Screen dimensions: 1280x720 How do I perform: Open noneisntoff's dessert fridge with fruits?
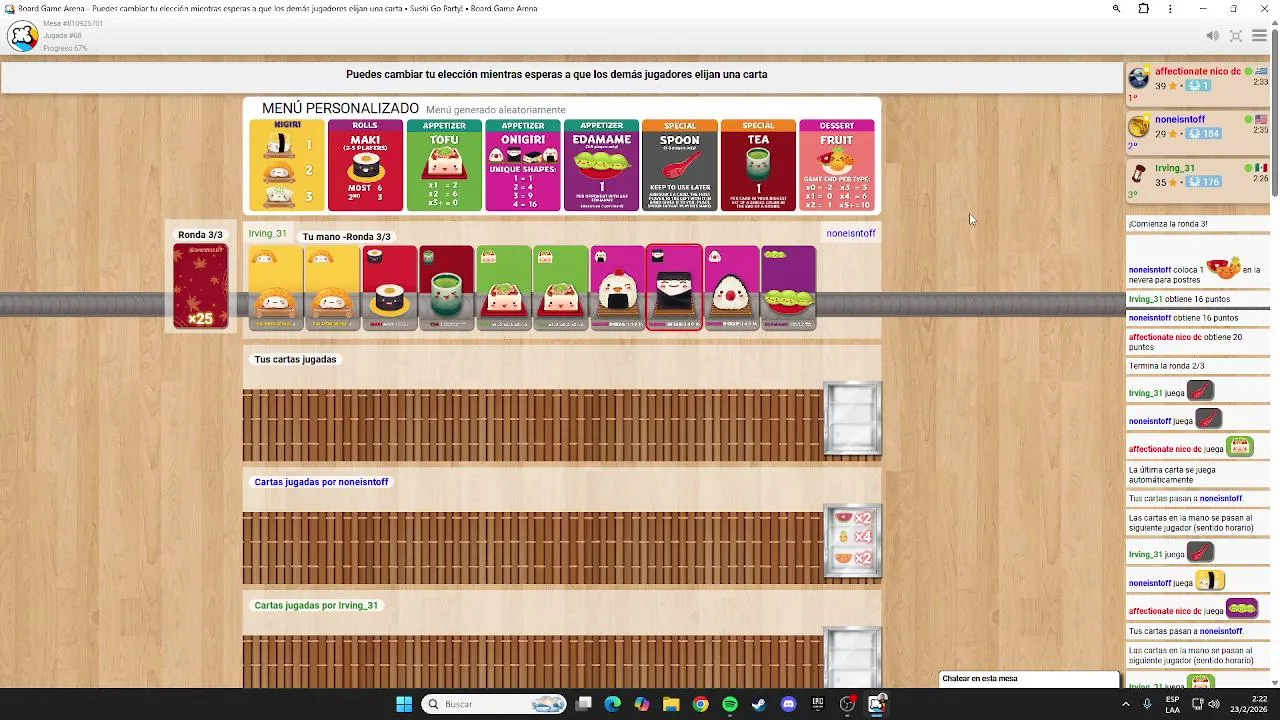tap(853, 542)
